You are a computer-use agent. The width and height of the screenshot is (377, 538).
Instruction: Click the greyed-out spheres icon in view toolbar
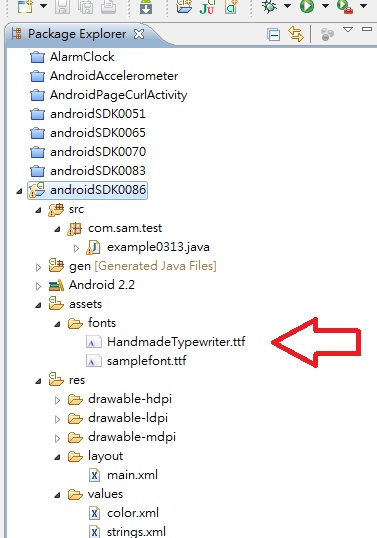pyautogui.click(x=327, y=34)
